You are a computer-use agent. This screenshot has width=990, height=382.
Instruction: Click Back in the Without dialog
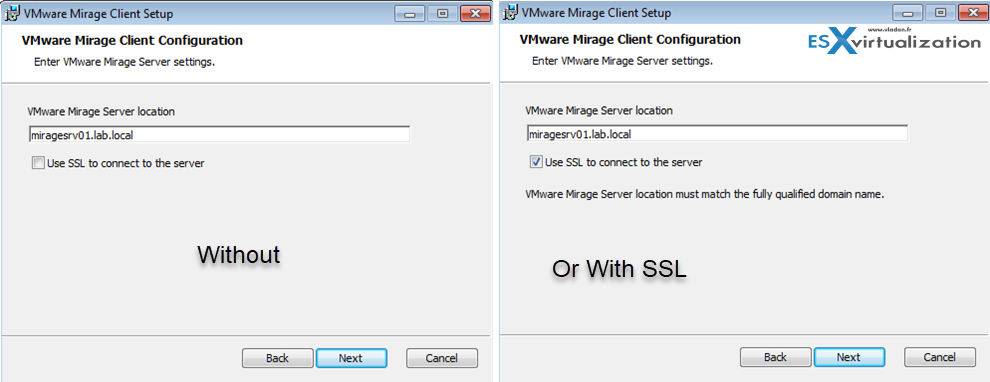pos(277,358)
